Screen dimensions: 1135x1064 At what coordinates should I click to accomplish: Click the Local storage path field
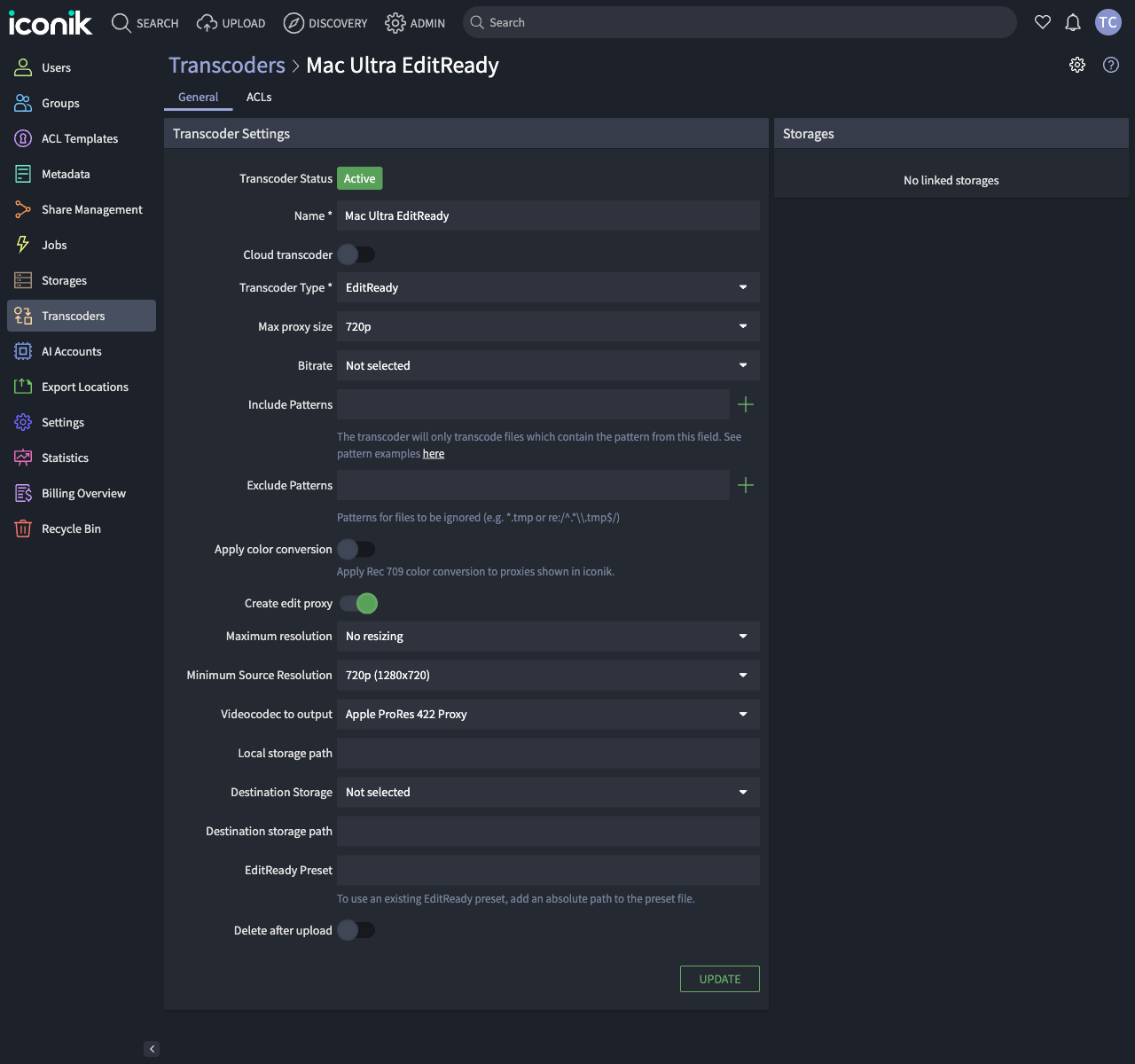click(x=548, y=753)
